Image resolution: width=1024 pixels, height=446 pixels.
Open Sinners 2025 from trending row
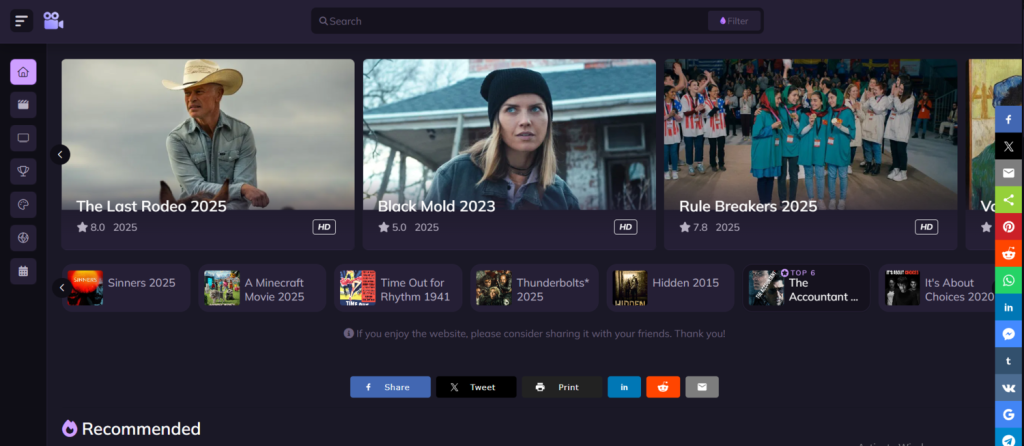pos(127,288)
